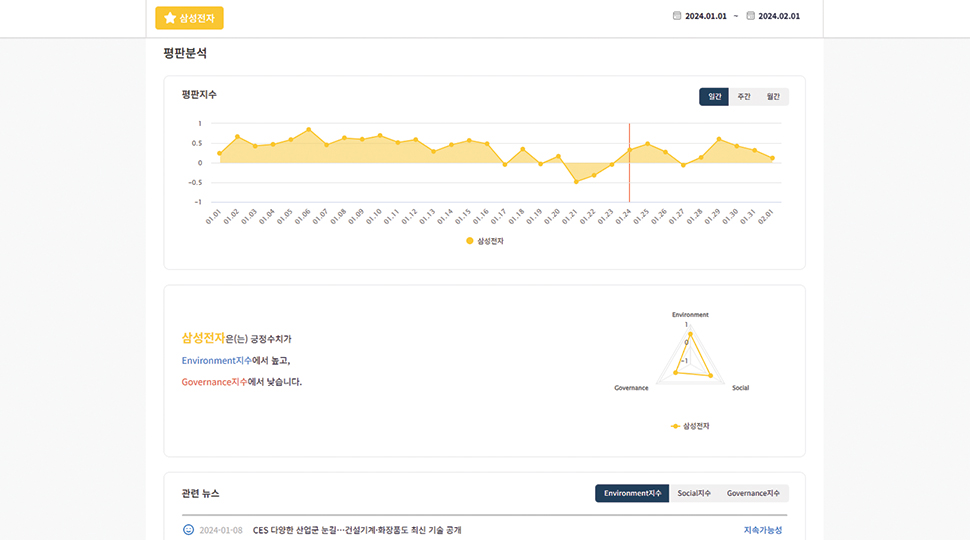Open the end date calendar icon
The image size is (970, 540).
[750, 15]
